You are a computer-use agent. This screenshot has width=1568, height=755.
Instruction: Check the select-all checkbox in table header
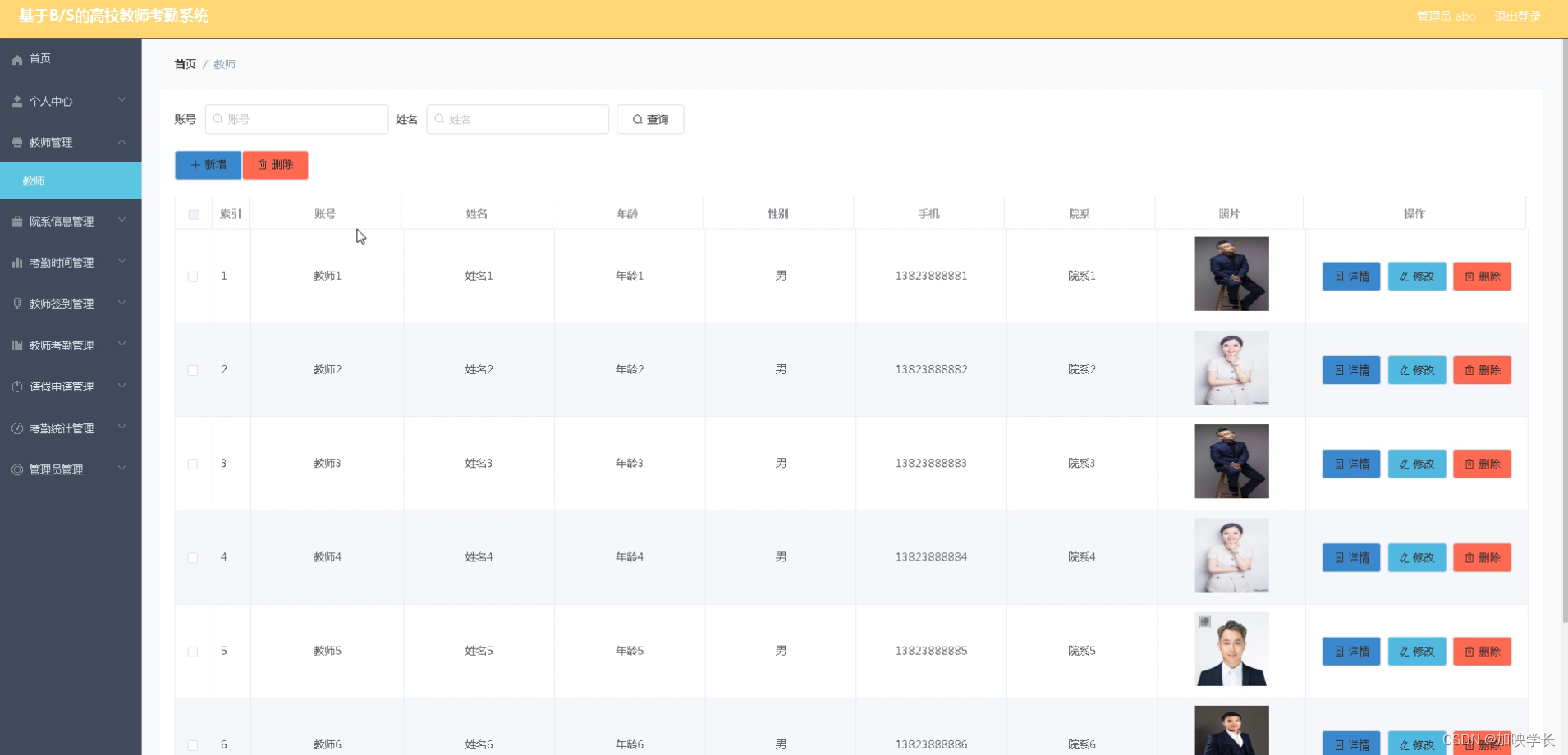(194, 214)
